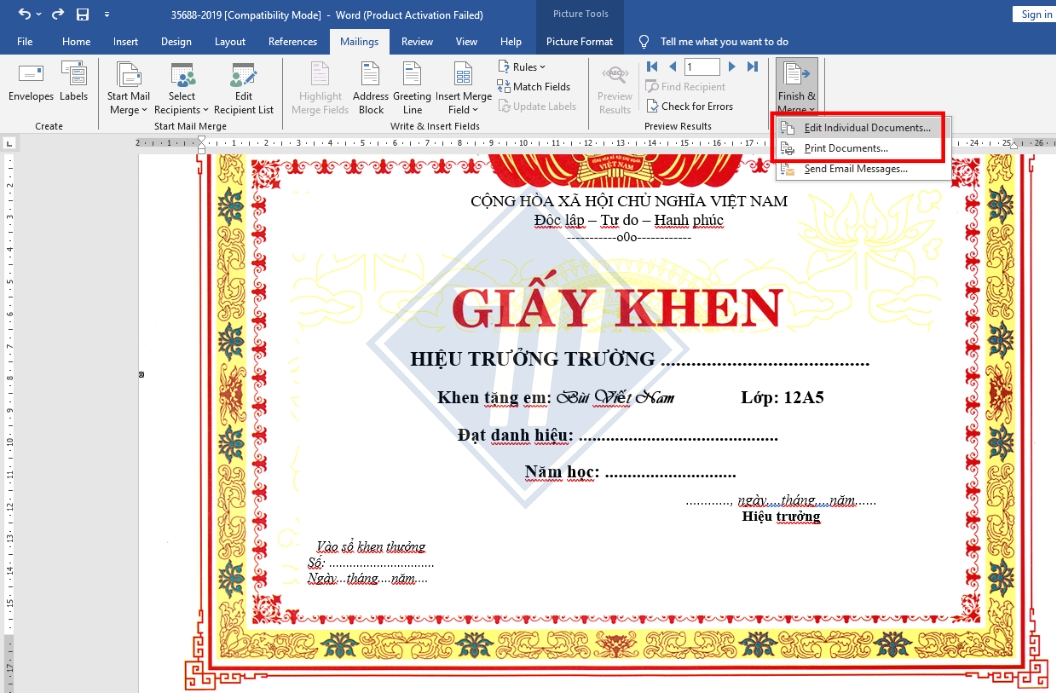
Task: Go to the previous record
Action: [x=672, y=66]
